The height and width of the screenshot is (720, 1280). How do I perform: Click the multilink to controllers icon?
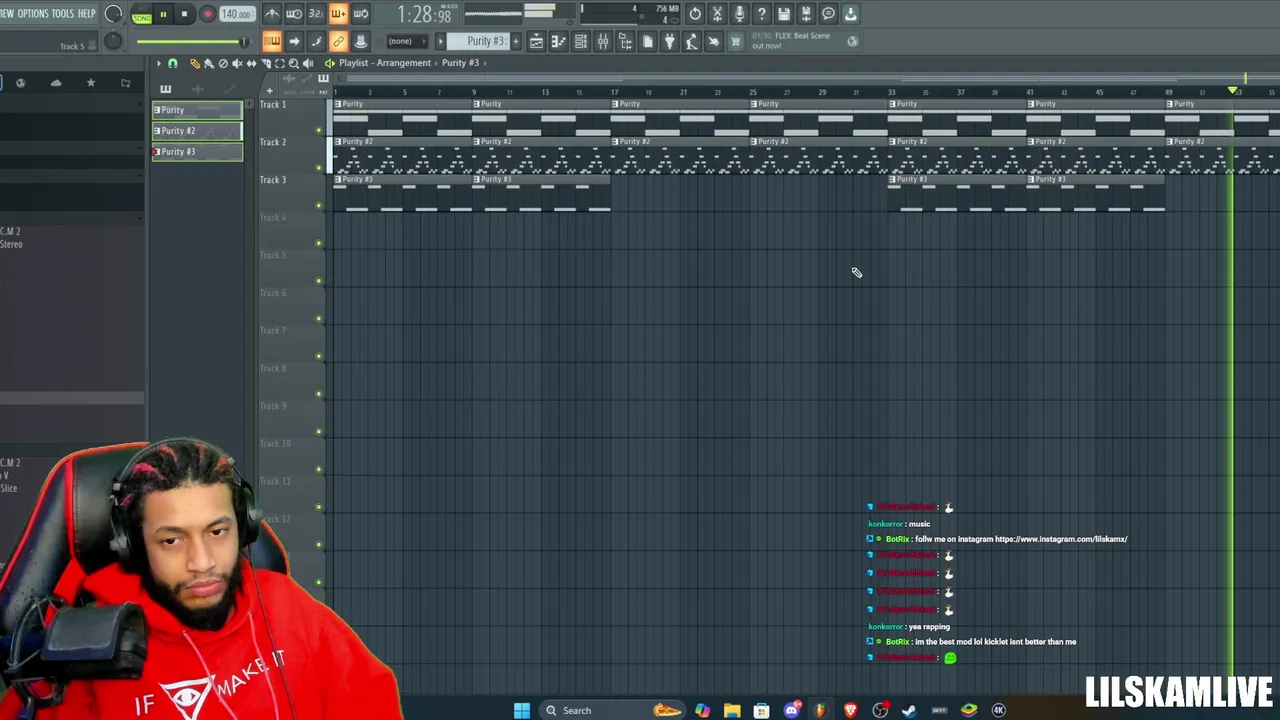point(360,41)
